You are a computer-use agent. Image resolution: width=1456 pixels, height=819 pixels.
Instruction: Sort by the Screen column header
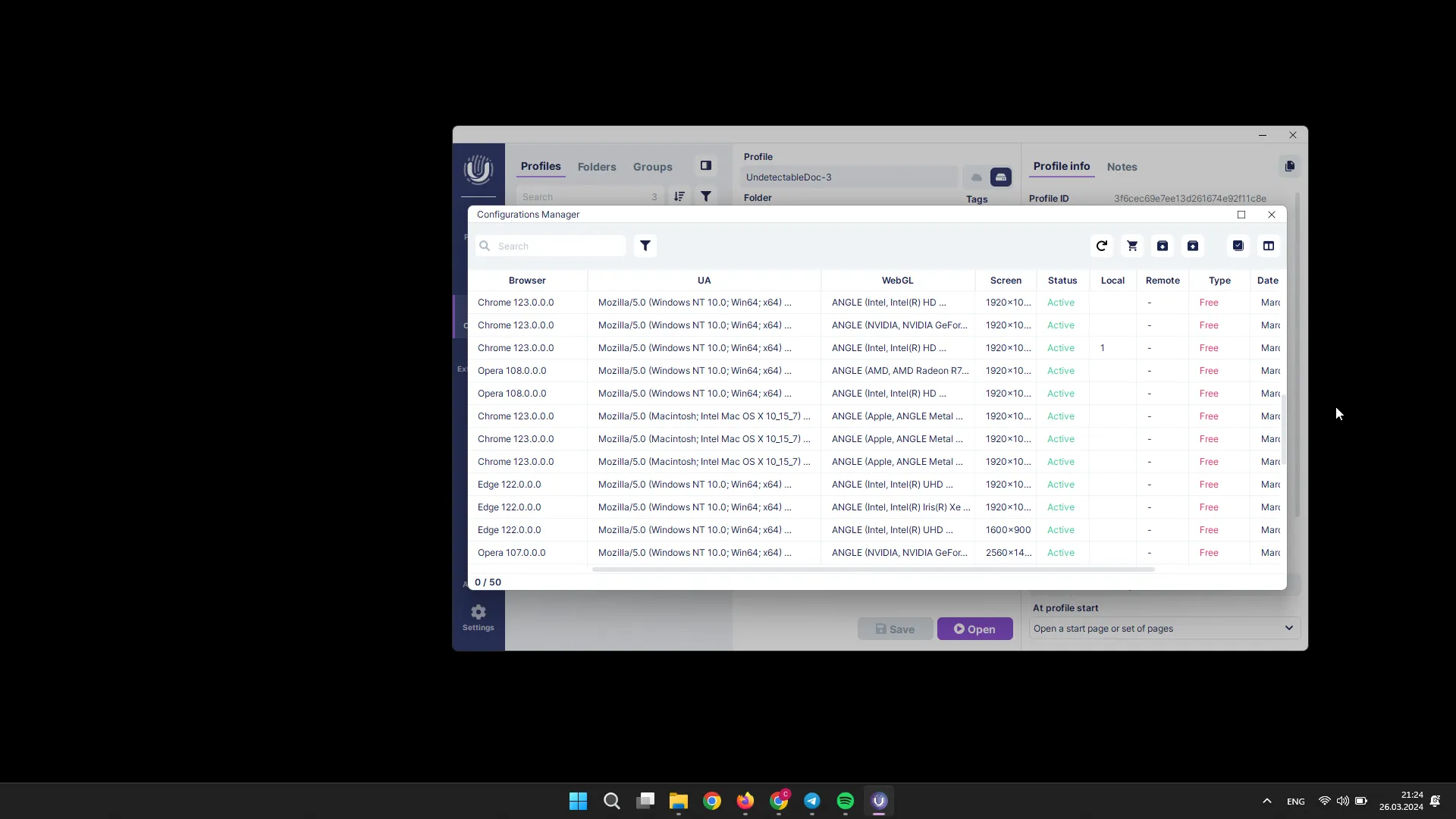click(x=1006, y=281)
